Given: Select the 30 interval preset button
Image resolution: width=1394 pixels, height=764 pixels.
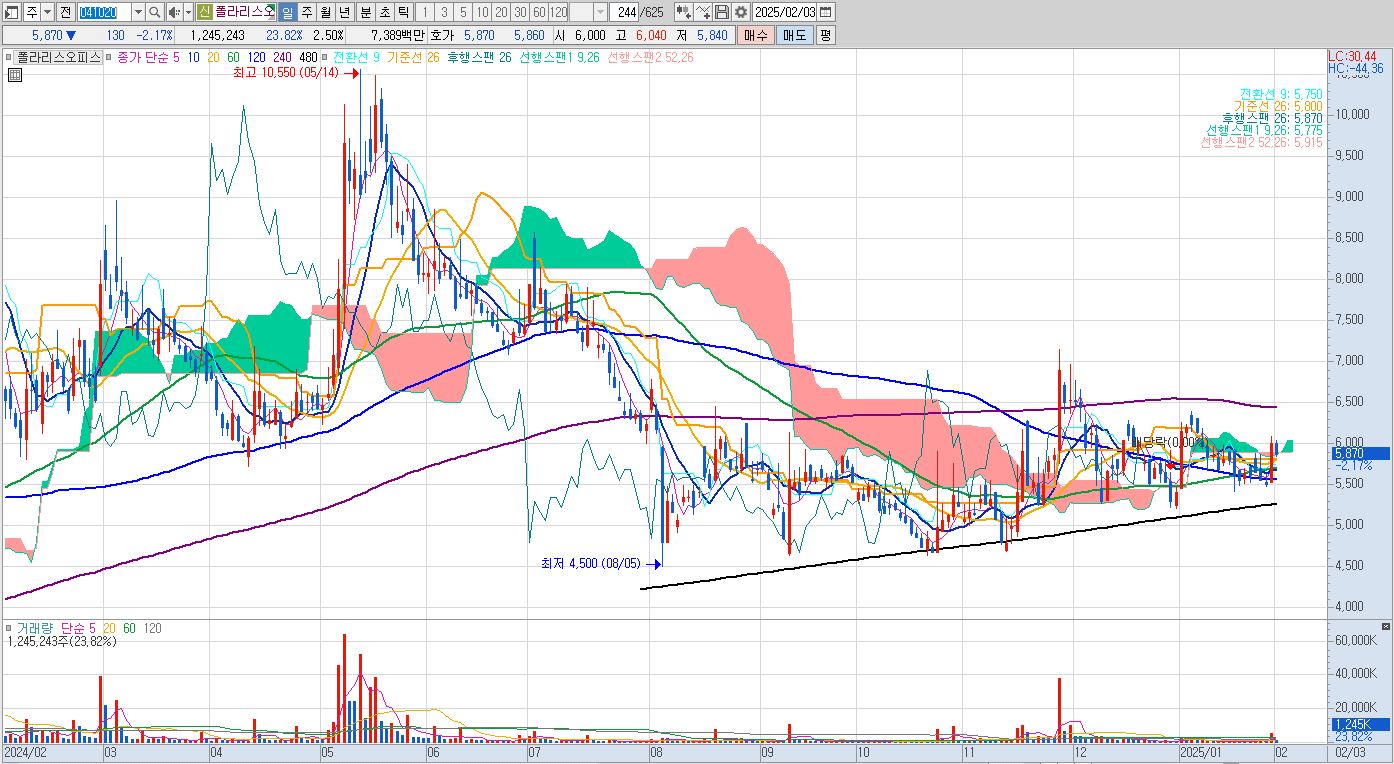Looking at the screenshot, I should tap(520, 12).
